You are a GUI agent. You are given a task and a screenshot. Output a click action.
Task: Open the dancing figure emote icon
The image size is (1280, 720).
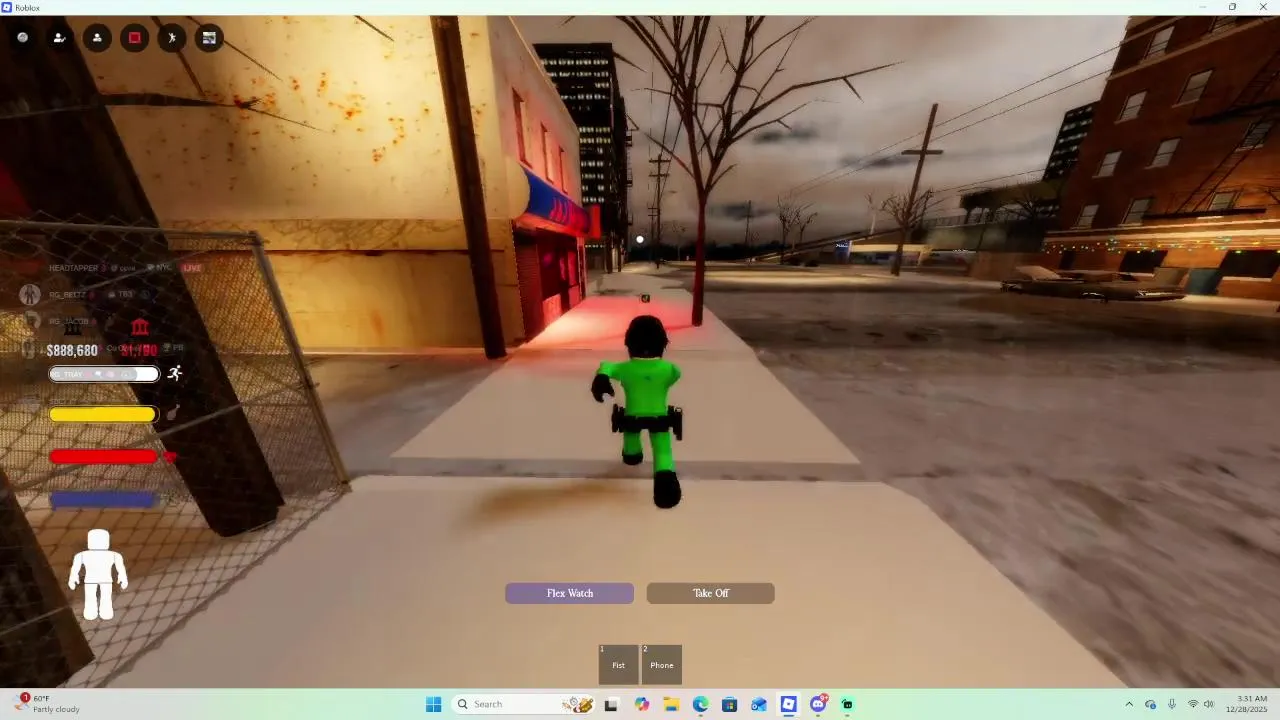pos(172,38)
